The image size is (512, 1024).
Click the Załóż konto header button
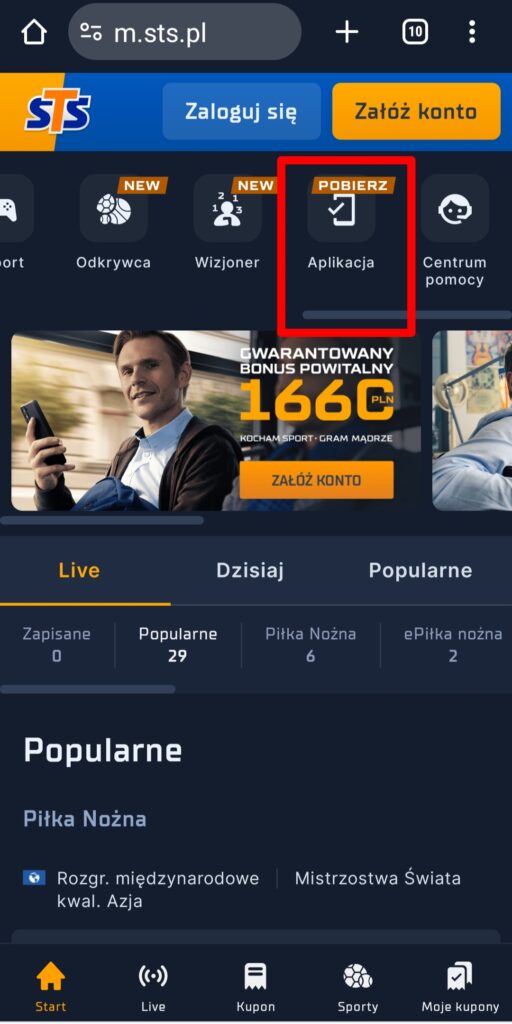pyautogui.click(x=416, y=111)
